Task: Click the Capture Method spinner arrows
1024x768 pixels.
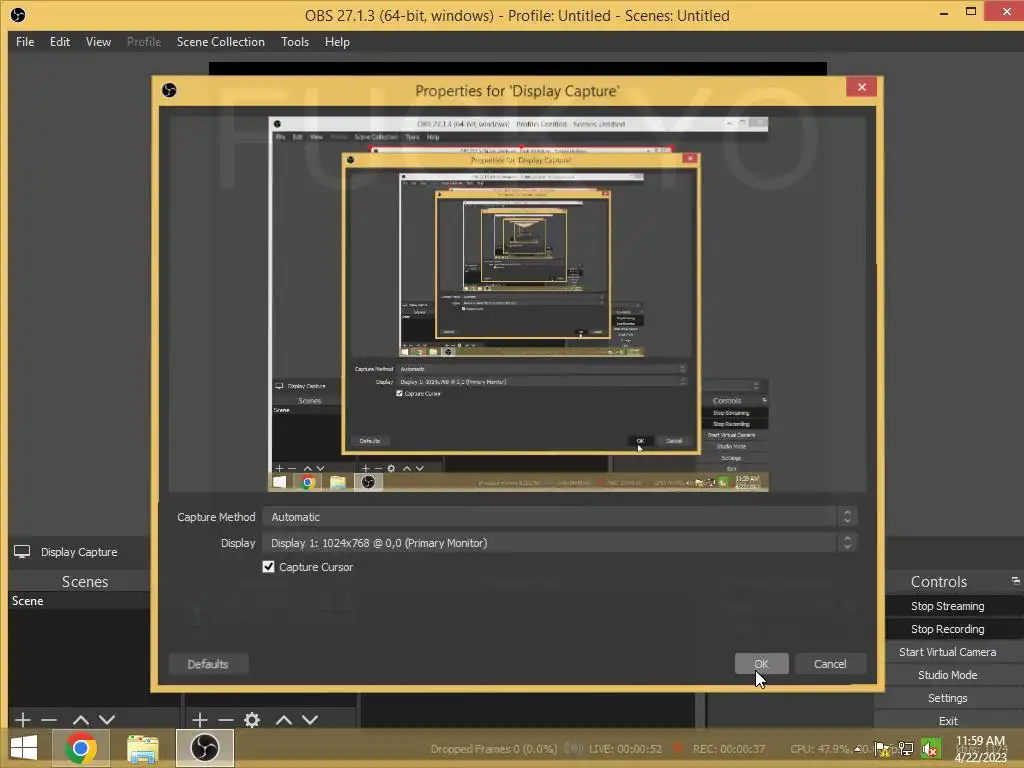Action: coord(847,517)
